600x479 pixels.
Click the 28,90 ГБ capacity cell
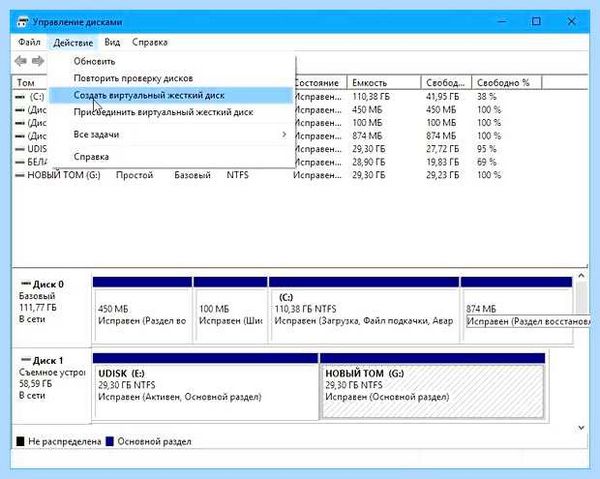pos(368,162)
